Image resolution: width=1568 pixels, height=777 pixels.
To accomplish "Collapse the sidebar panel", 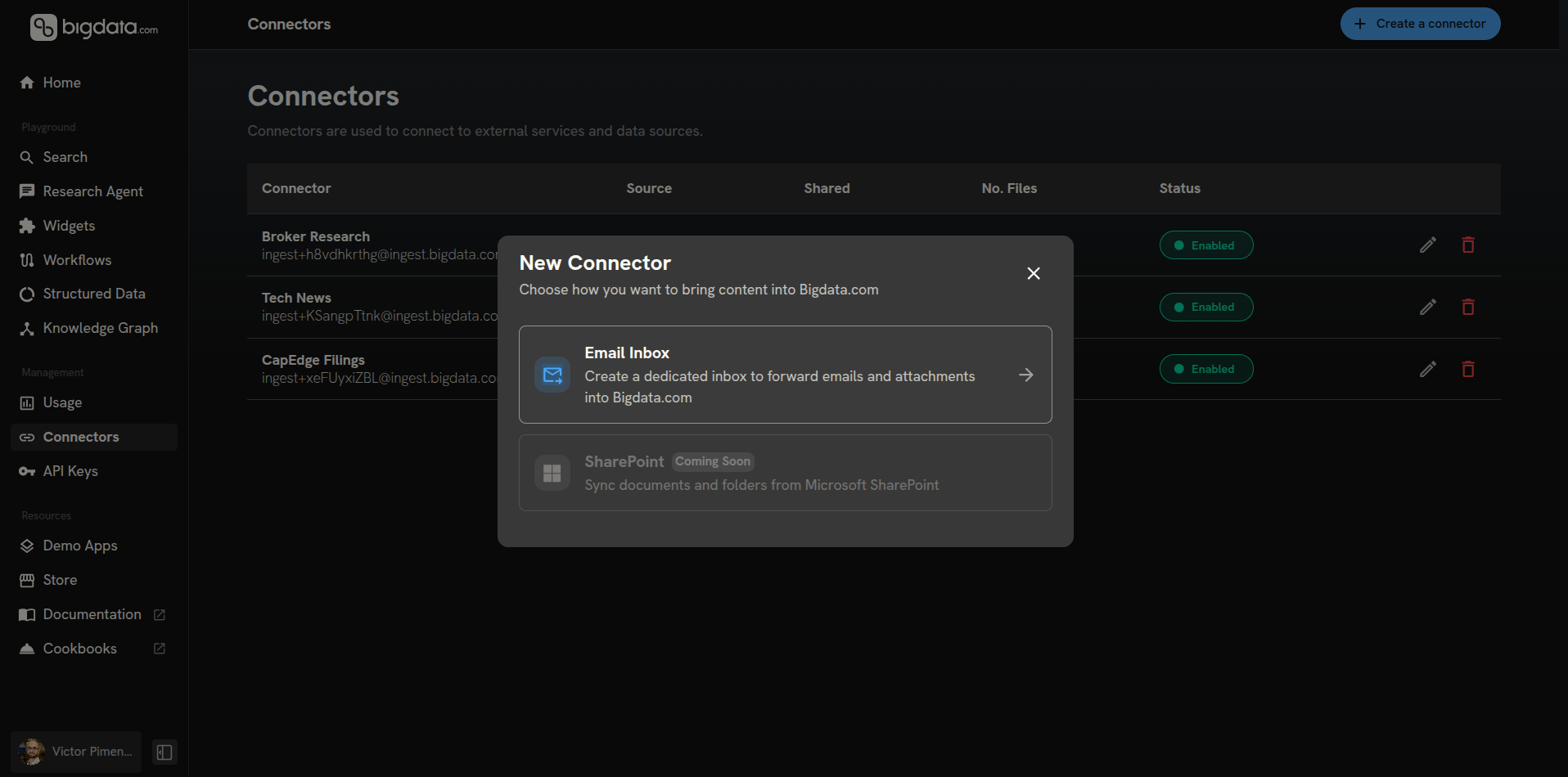I will tap(164, 752).
